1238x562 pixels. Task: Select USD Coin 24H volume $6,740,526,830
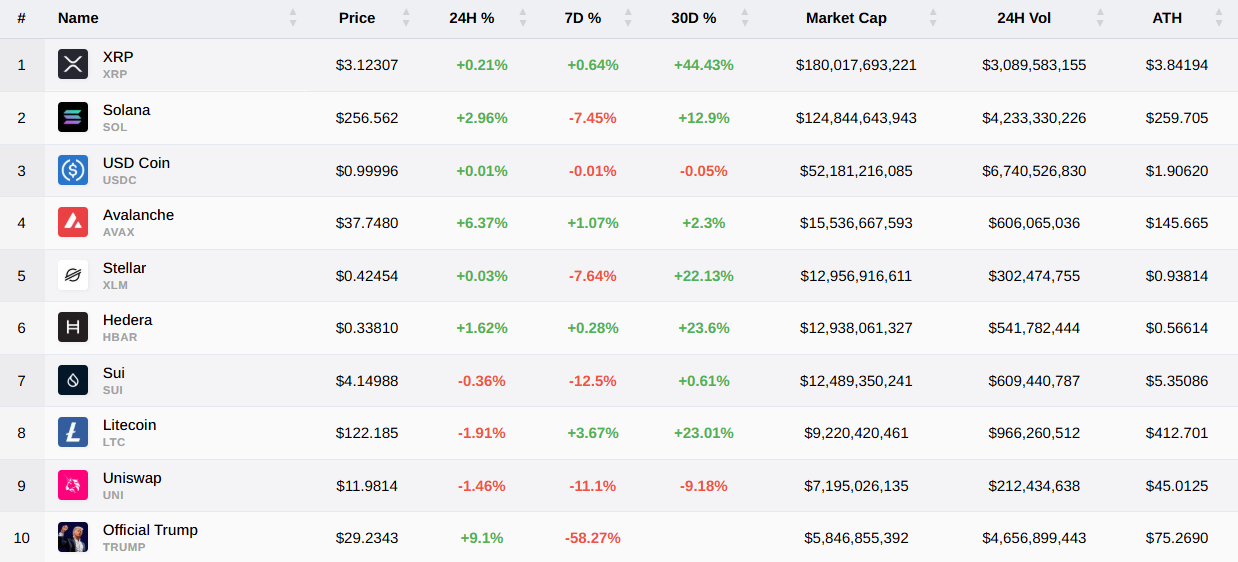tap(1034, 171)
